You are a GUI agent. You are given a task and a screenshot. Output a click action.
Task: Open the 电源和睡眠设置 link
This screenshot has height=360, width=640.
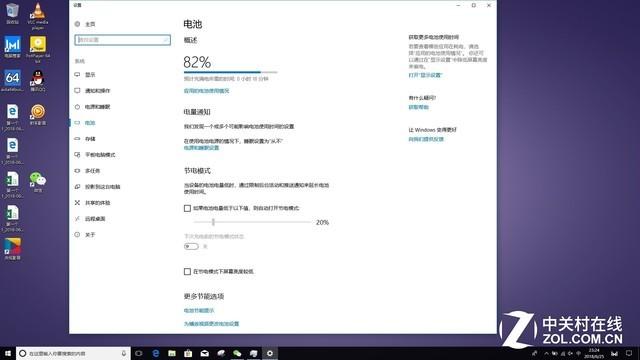[201, 148]
